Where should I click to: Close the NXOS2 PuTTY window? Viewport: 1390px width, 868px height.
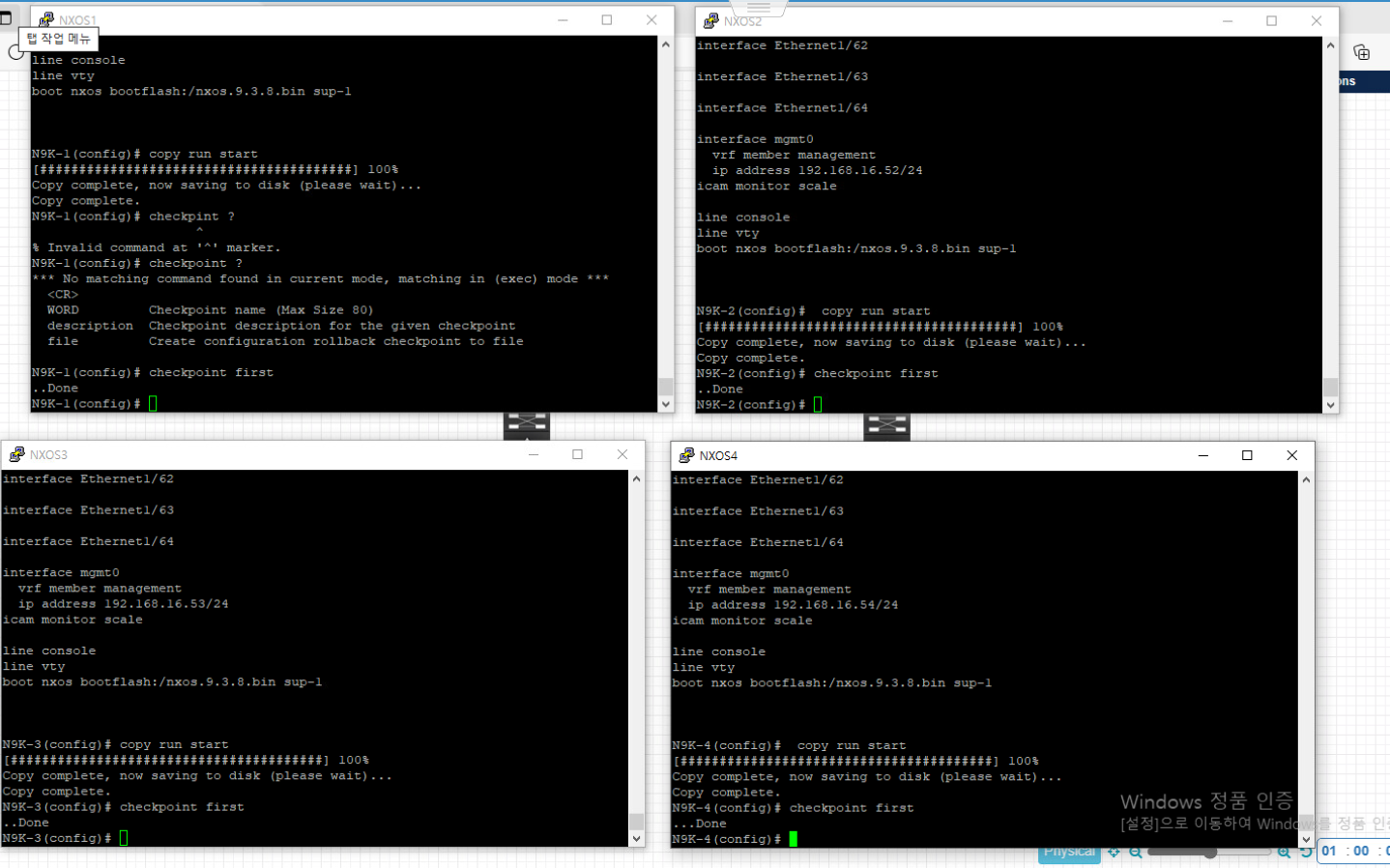tap(1317, 20)
